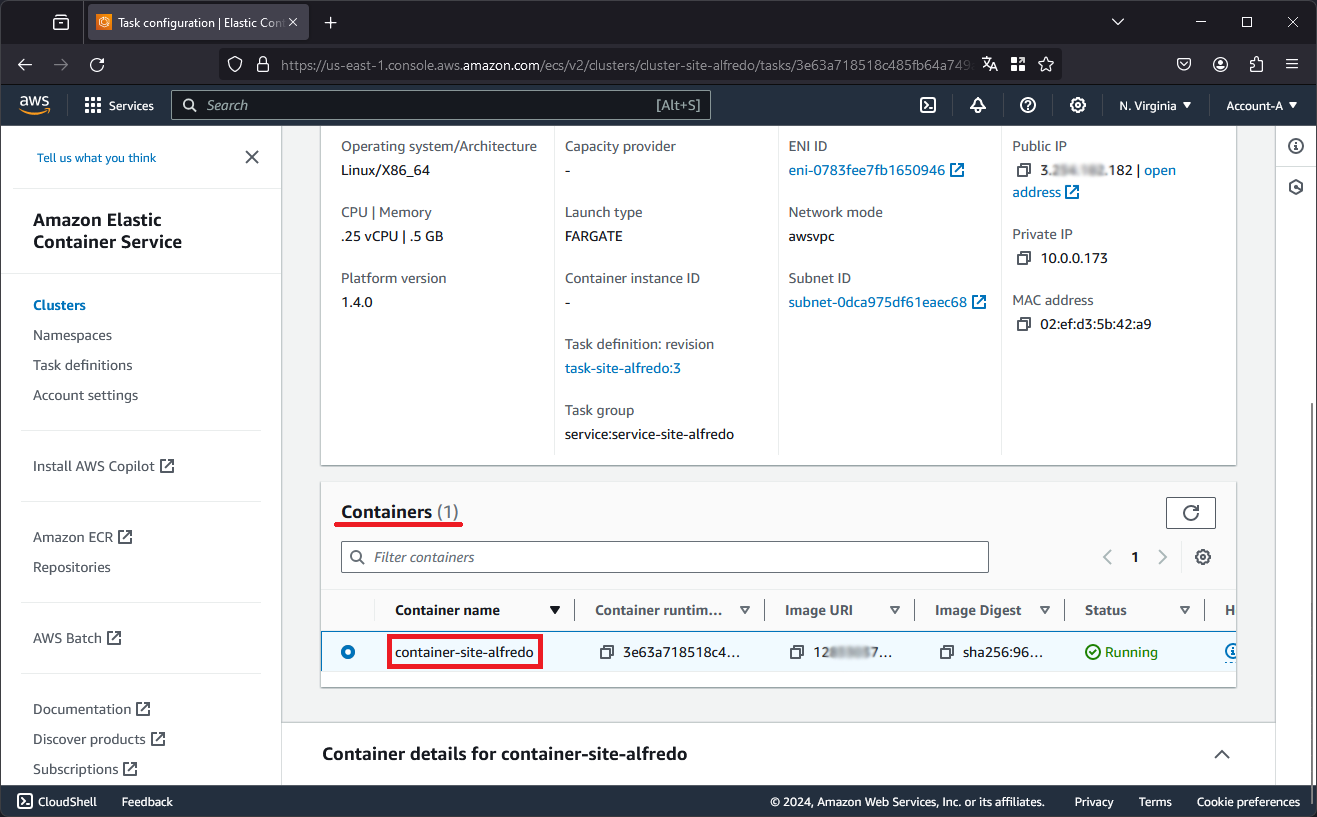
Task: Open Repositories in sidebar
Action: pyautogui.click(x=71, y=567)
